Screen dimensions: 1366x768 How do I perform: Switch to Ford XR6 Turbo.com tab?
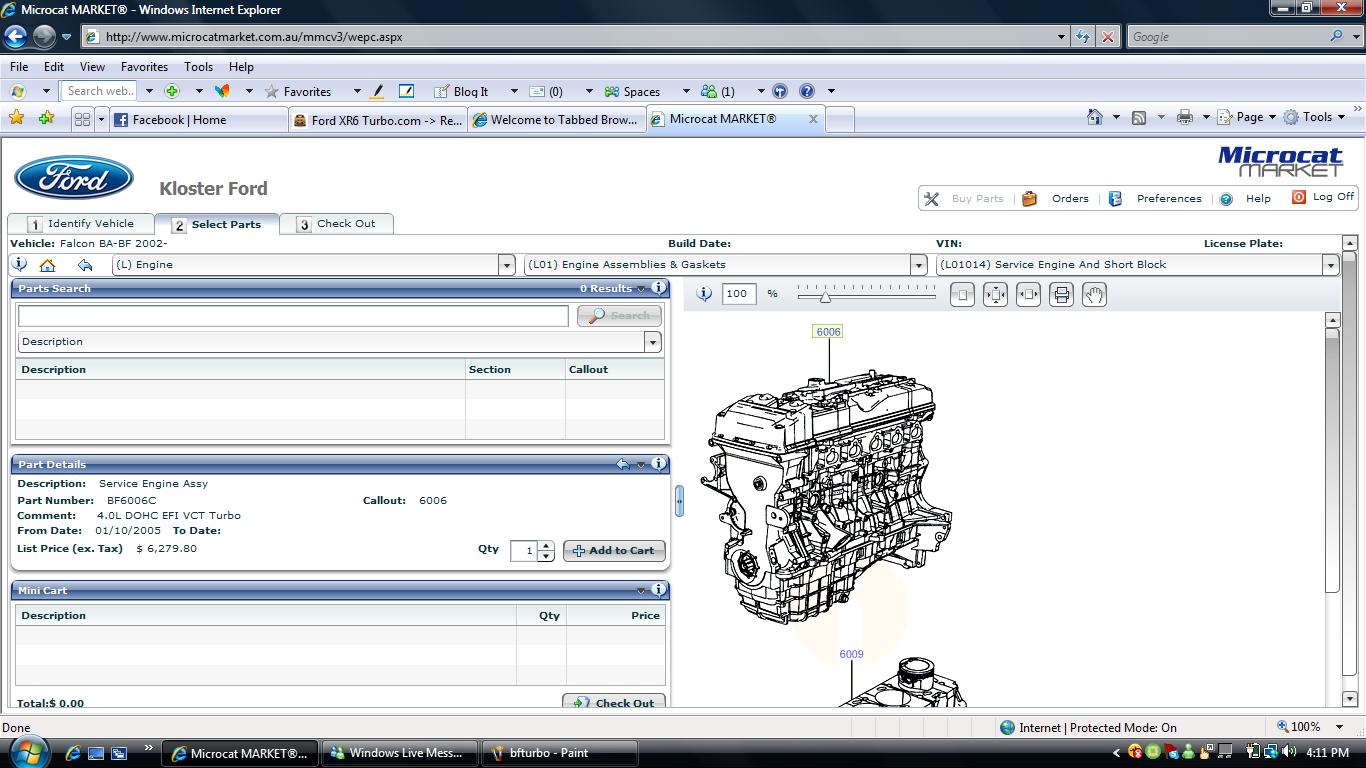point(378,120)
